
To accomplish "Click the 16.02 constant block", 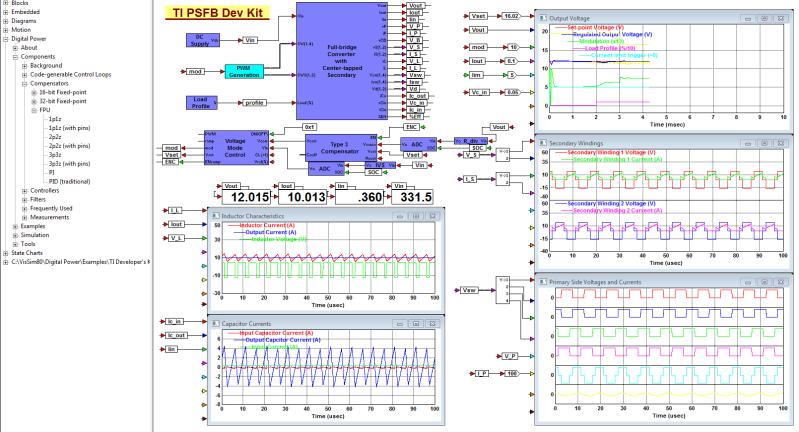I will (x=511, y=16).
